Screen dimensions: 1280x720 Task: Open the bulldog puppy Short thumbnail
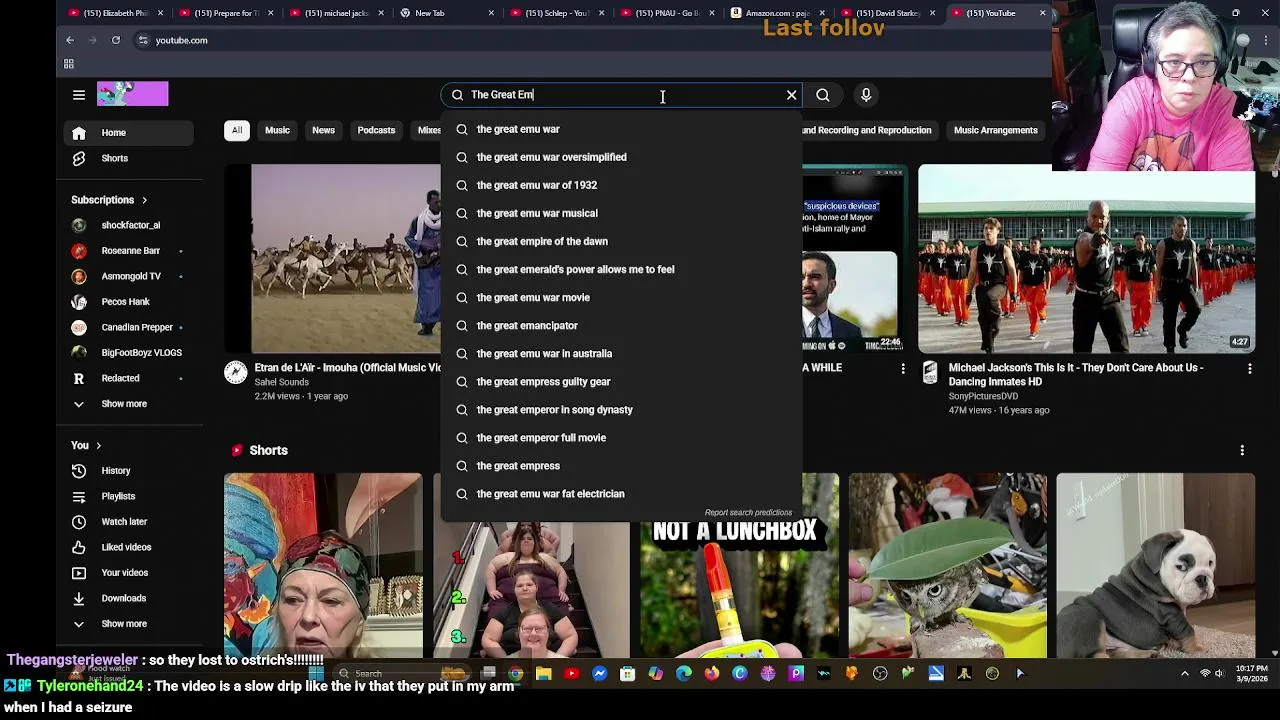1155,565
